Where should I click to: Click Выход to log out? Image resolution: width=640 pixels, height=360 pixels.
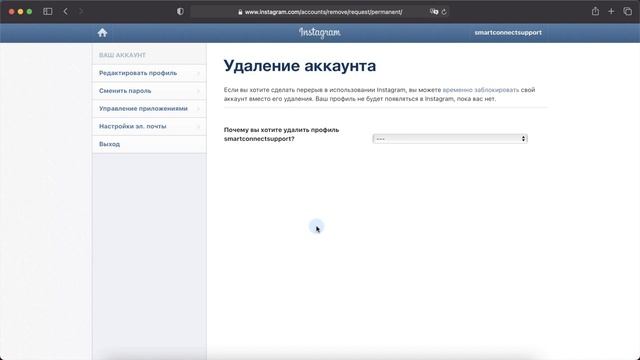tap(149, 144)
